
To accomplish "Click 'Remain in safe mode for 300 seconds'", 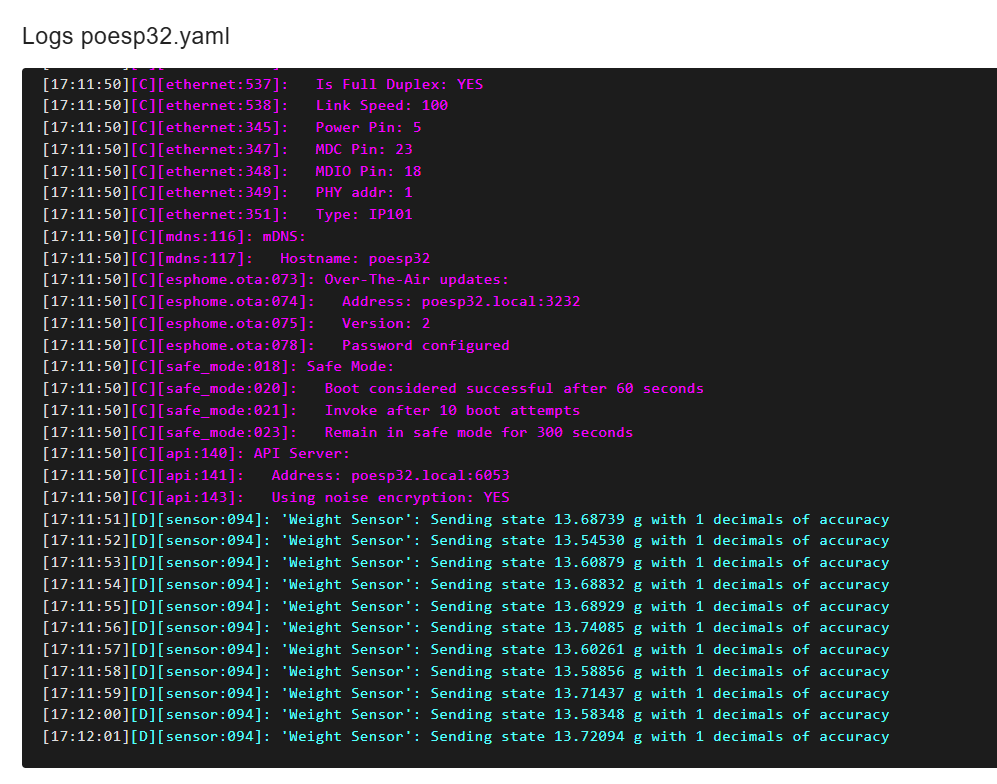I will pyautogui.click(x=479, y=432).
